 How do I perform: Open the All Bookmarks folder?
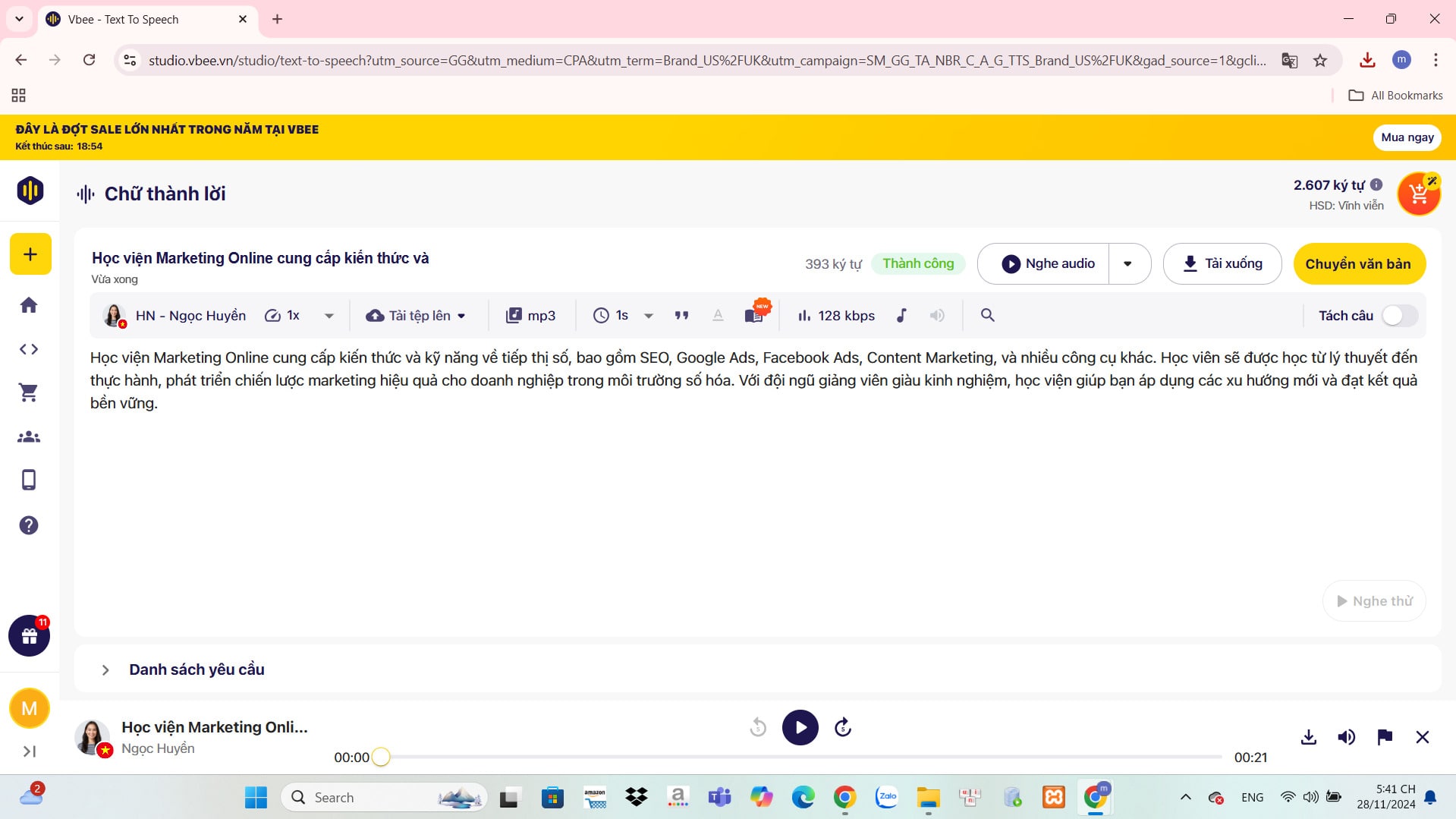coord(1396,95)
